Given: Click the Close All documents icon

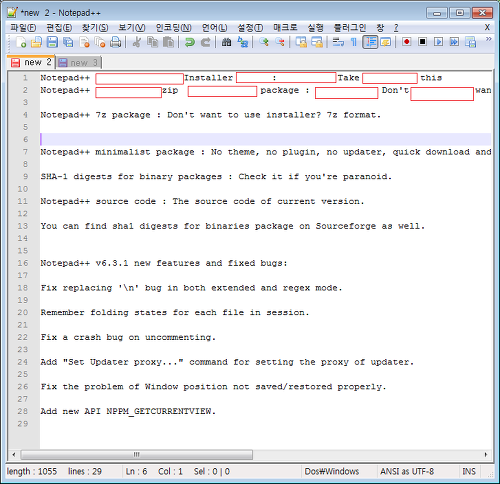Looking at the screenshot, I should click(x=100, y=42).
